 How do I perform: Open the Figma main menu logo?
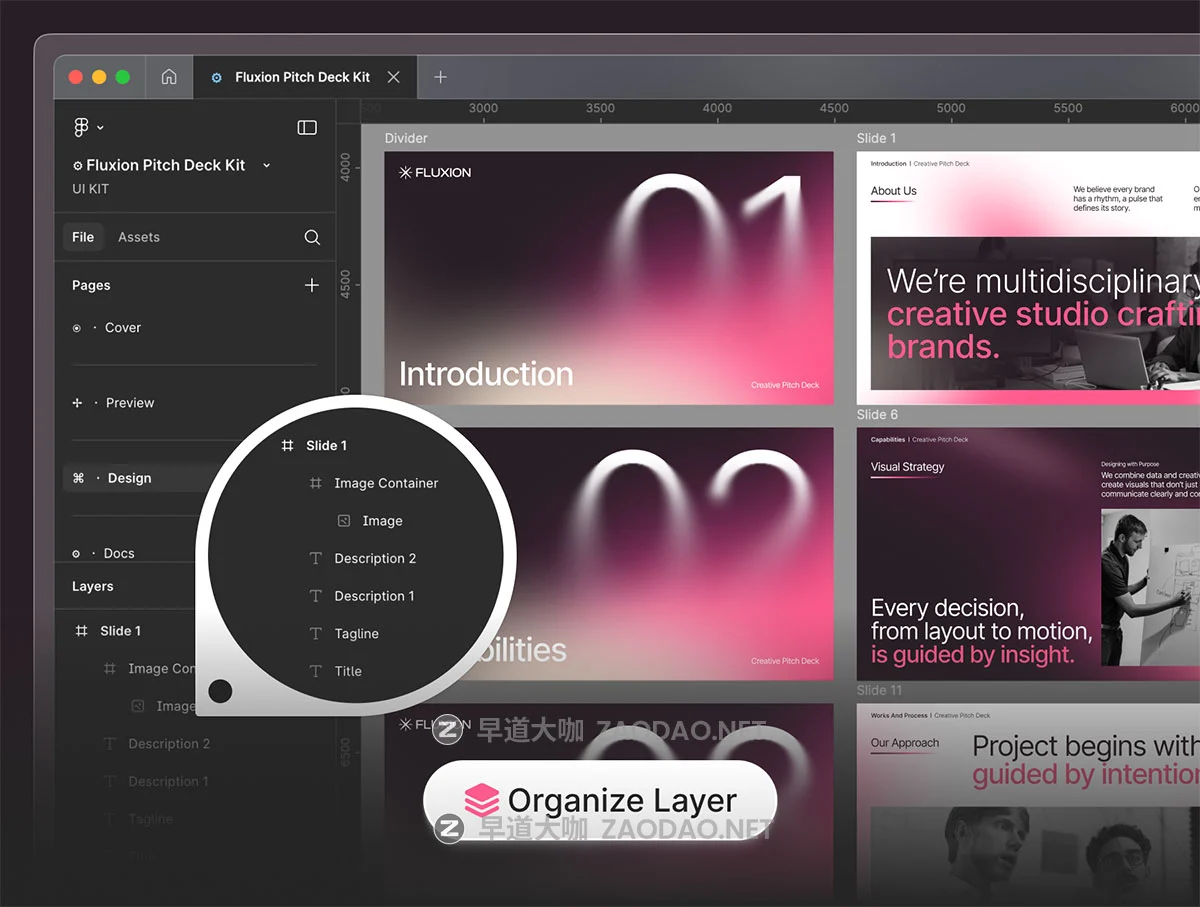pyautogui.click(x=82, y=127)
